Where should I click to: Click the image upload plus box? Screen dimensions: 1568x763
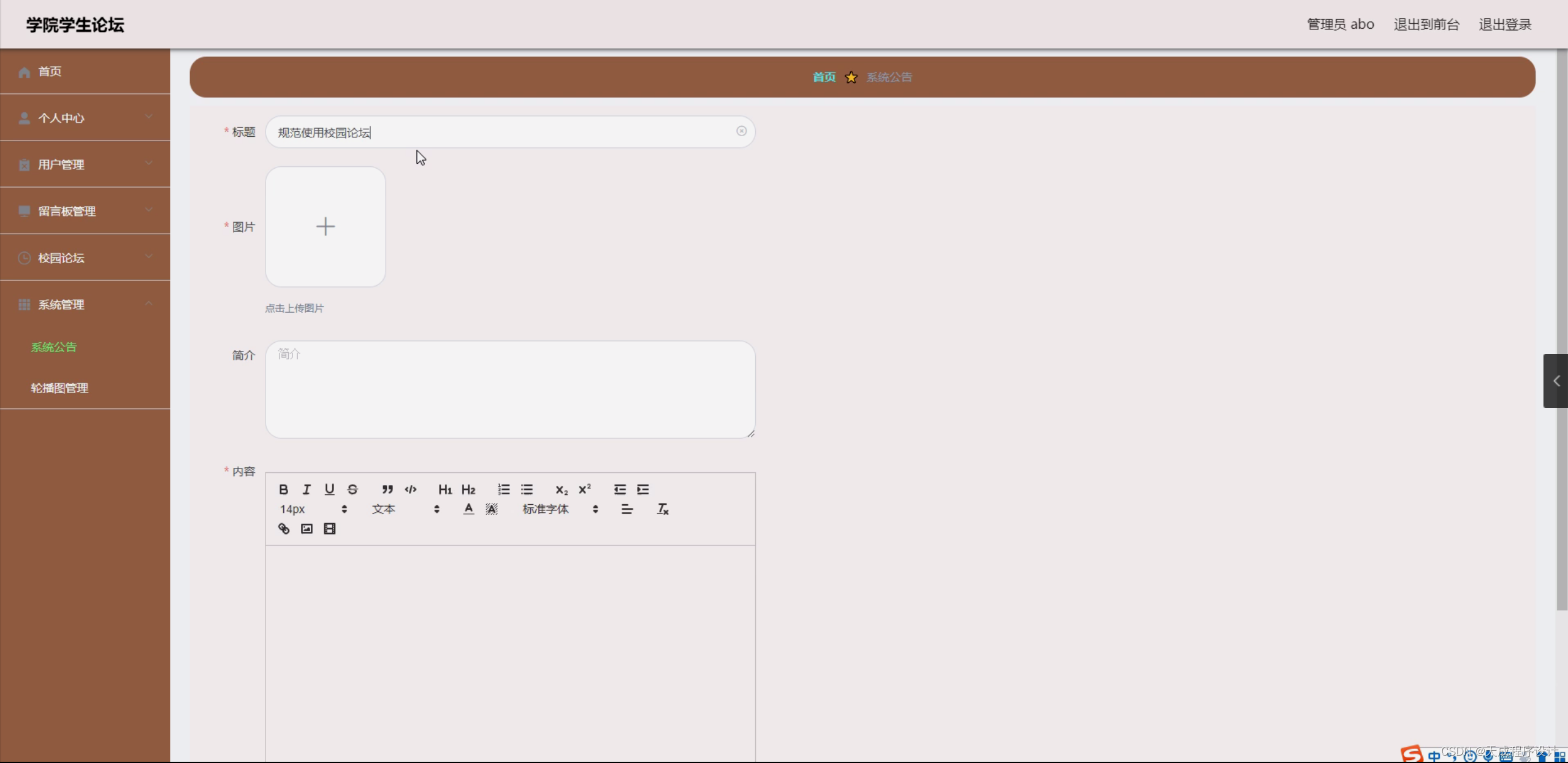[x=325, y=227]
